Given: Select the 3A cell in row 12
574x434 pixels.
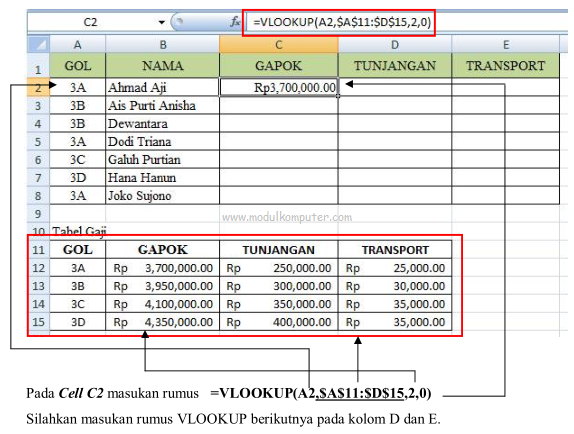Looking at the screenshot, I should pyautogui.click(x=78, y=268).
